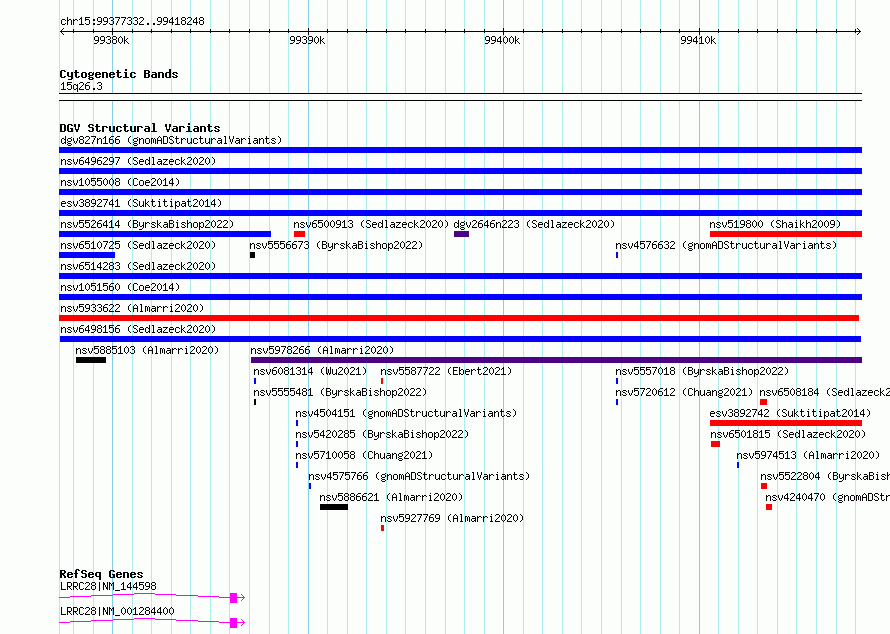This screenshot has height=634, width=890.
Task: Select the nsv5974513 (Almarri2020) label
Action: [x=808, y=455]
